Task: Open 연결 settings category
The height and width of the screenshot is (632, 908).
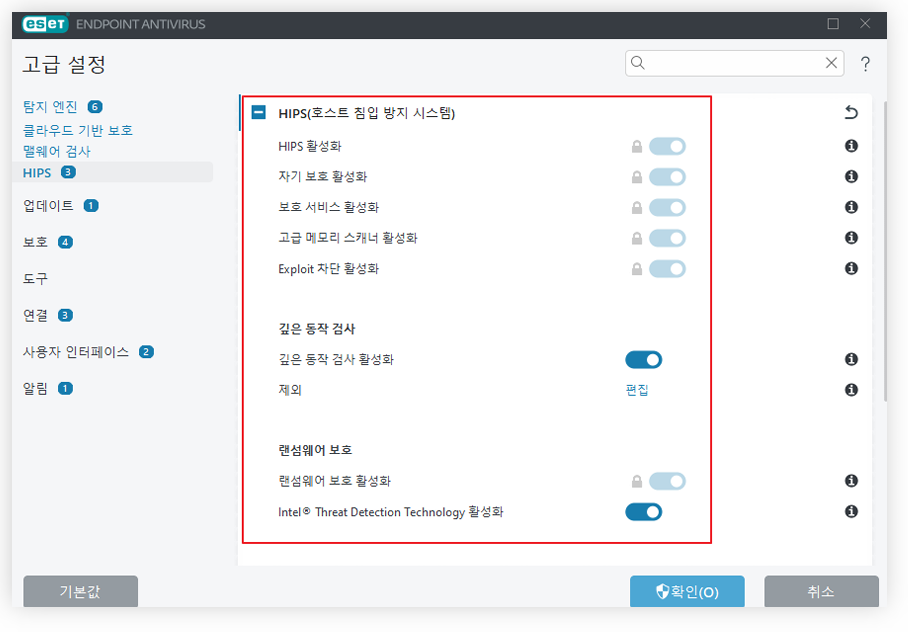Action: [35, 315]
